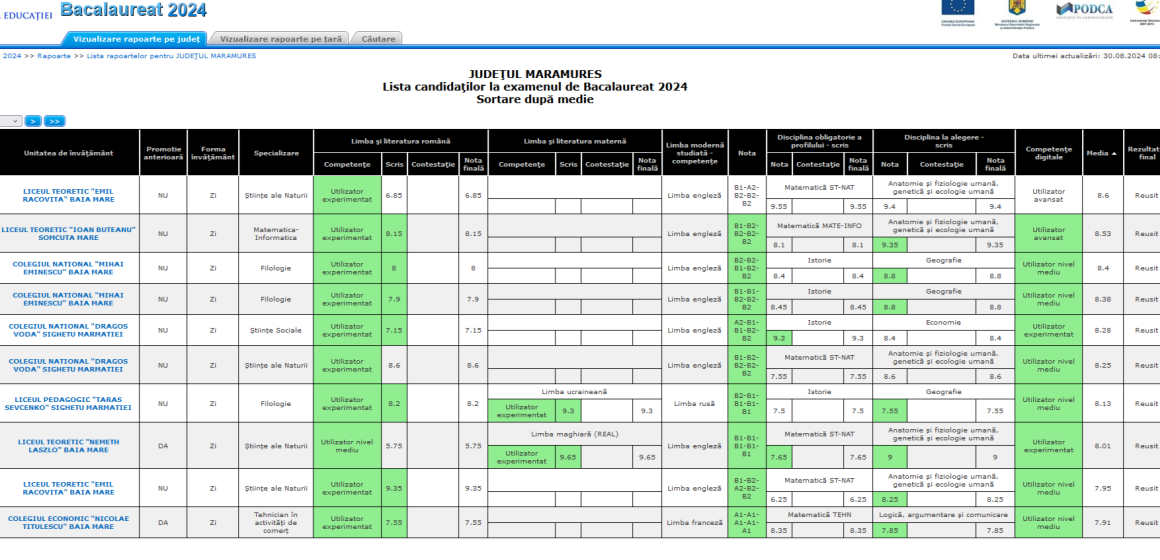Image resolution: width=1160 pixels, height=560 pixels.
Task: Click the 2024 breadcrumb link
Action: [x=11, y=56]
